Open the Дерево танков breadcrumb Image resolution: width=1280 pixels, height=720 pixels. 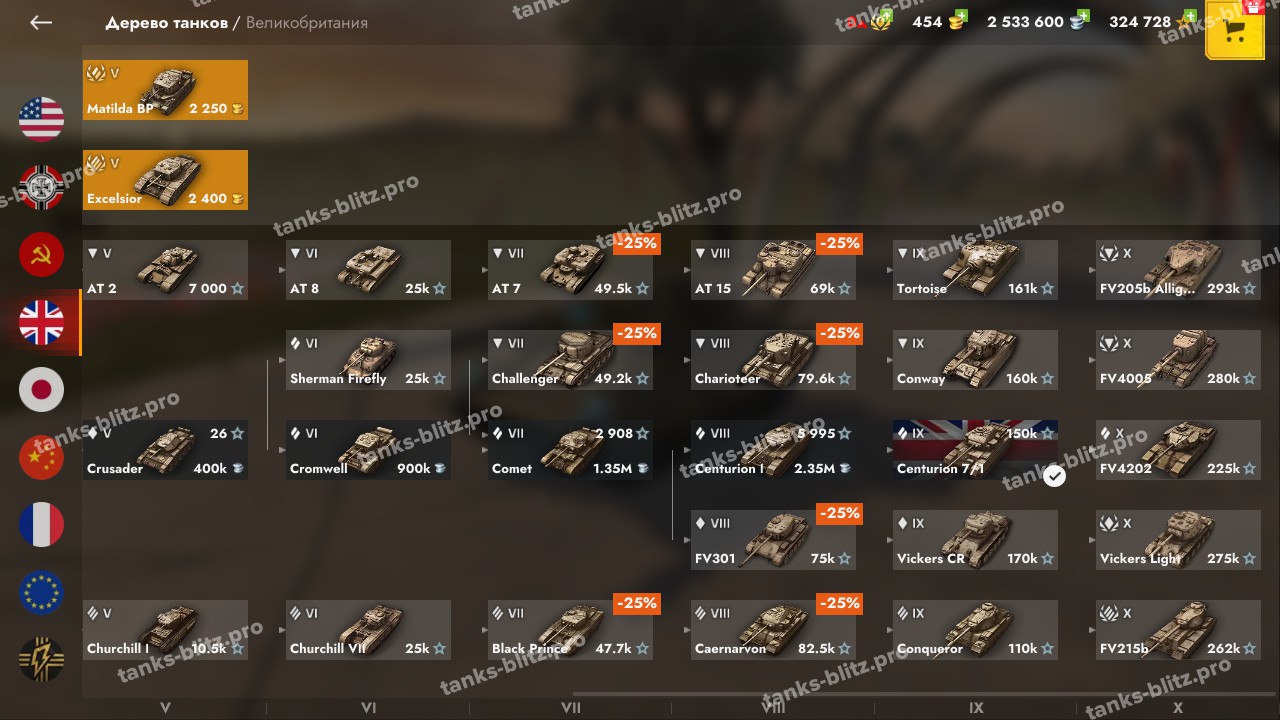pyautogui.click(x=166, y=23)
